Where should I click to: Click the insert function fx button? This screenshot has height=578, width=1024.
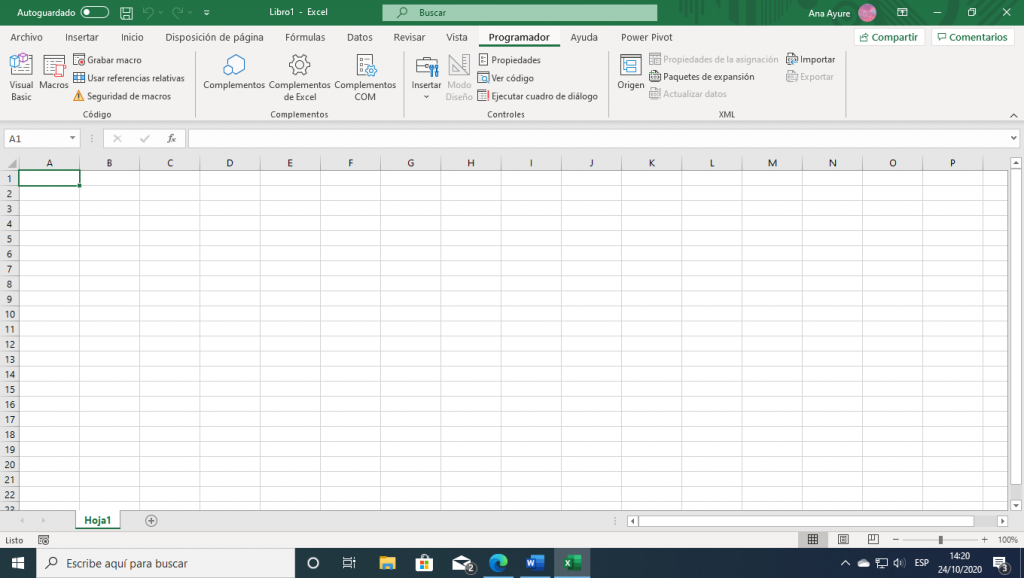(172, 138)
